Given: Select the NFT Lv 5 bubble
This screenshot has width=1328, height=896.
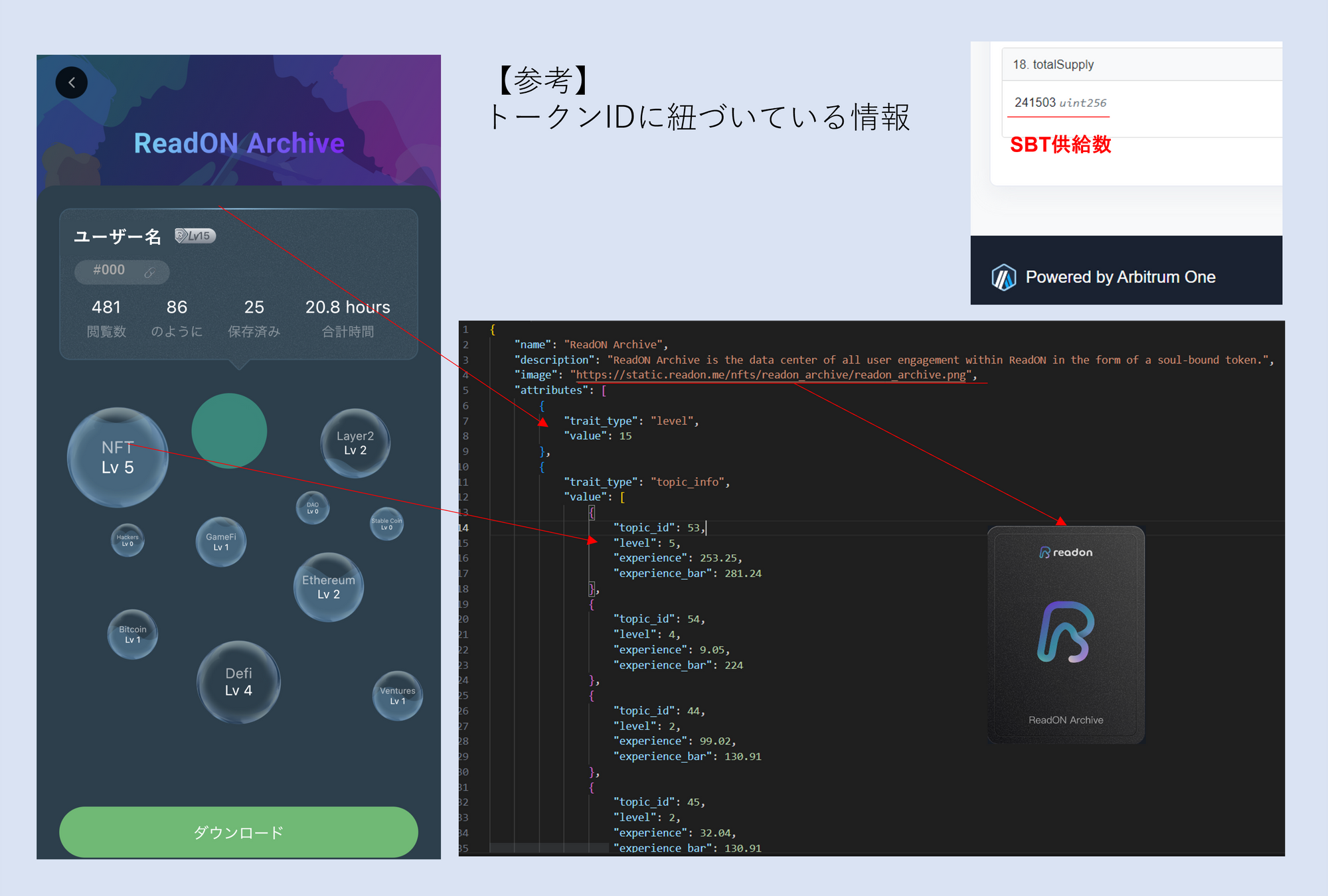Looking at the screenshot, I should tap(118, 457).
